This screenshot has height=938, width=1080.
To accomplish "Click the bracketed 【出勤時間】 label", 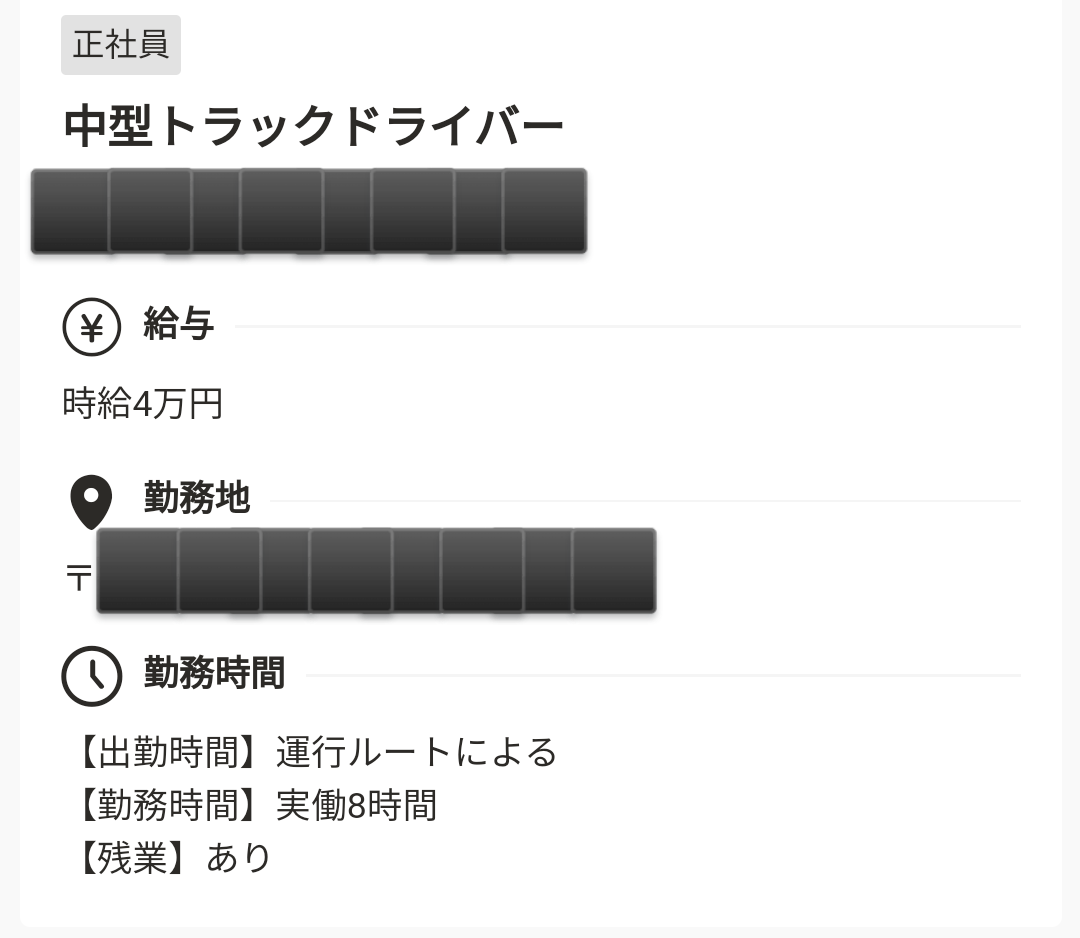I will 168,752.
